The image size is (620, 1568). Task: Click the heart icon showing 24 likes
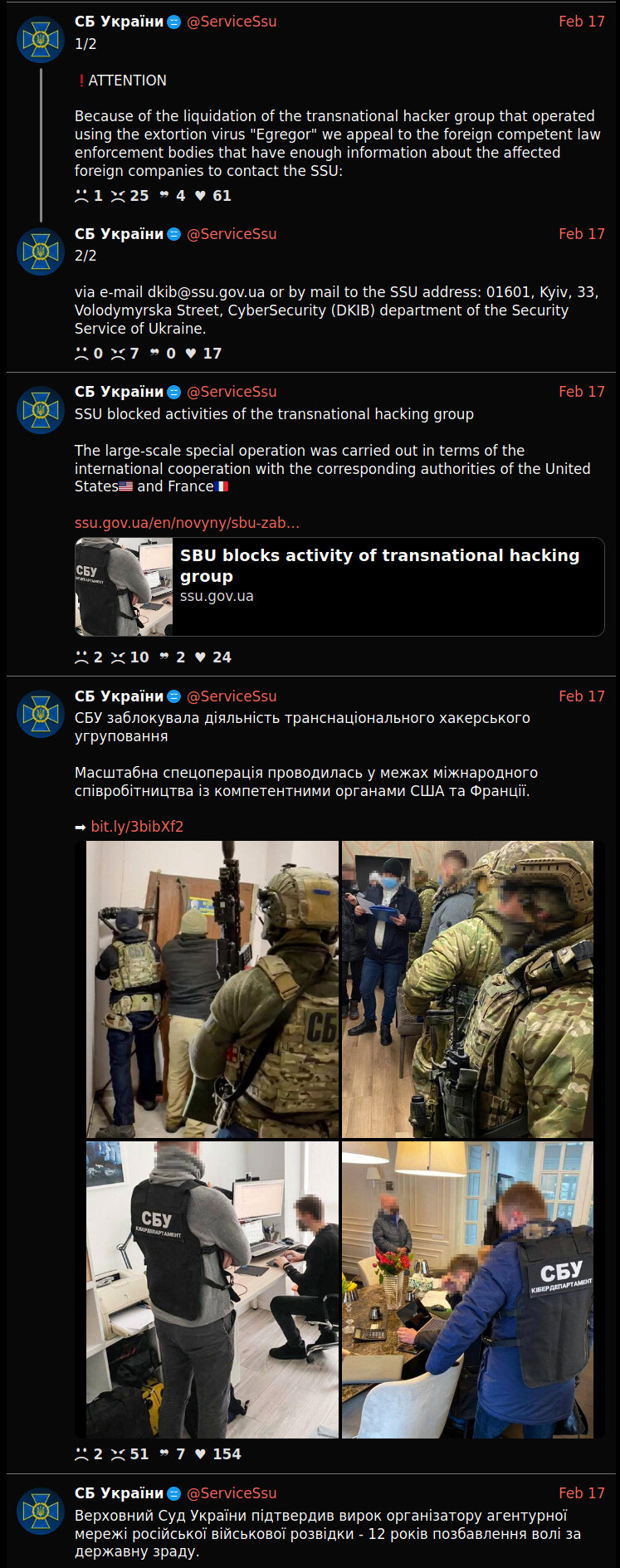[x=200, y=657]
